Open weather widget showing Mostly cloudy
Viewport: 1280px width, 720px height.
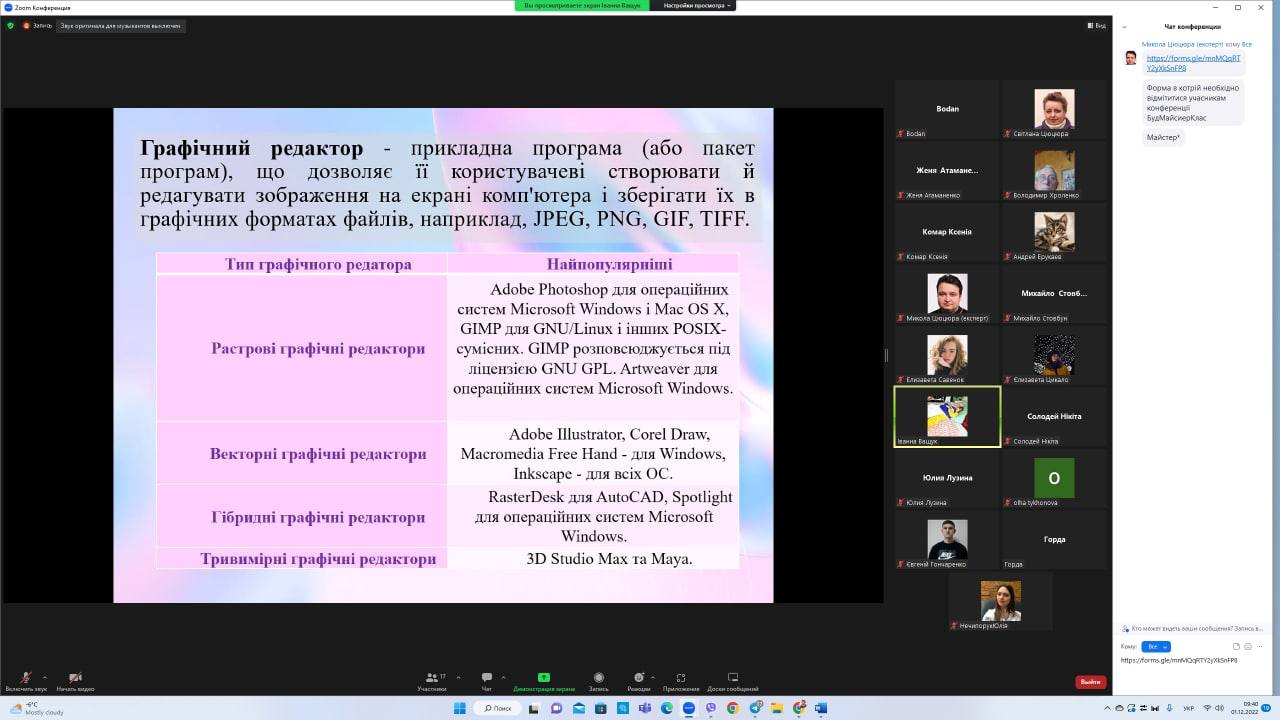(38, 708)
